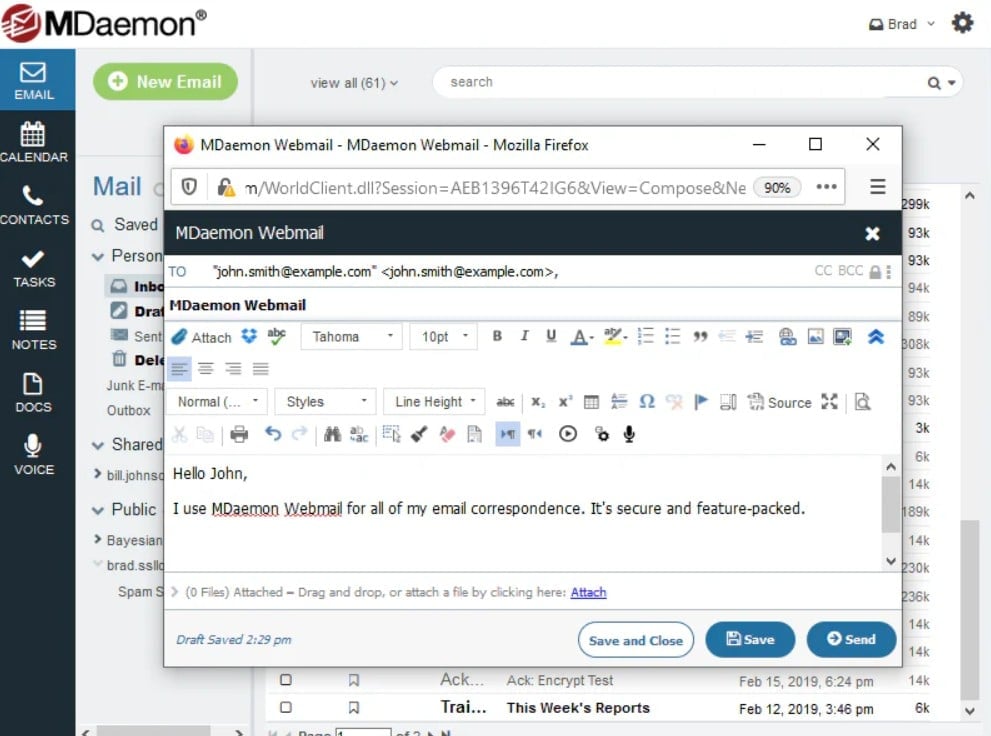Image resolution: width=991 pixels, height=736 pixels.
Task: Collapse the editor toolbar with double chevron
Action: point(875,337)
